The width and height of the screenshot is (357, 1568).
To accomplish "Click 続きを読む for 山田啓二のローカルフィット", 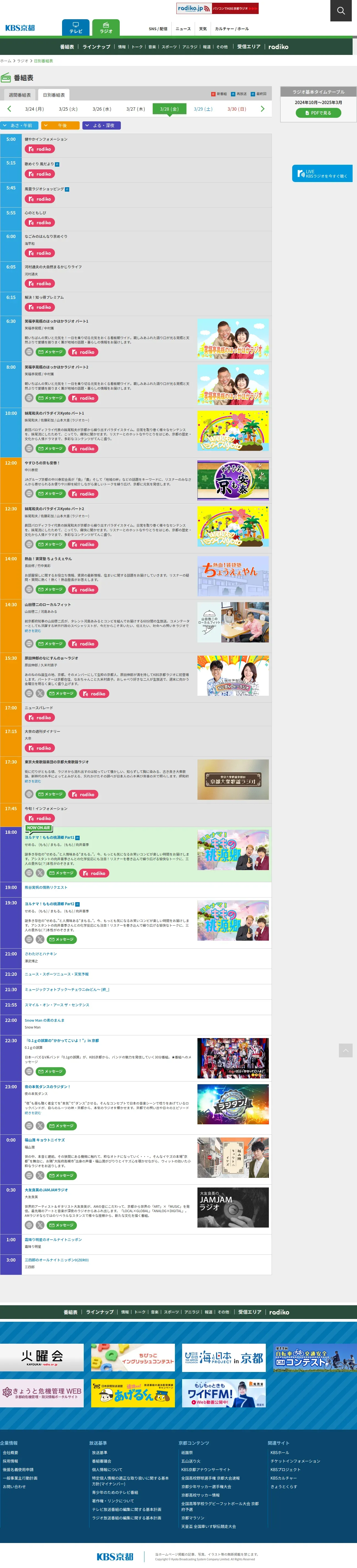I will tap(33, 631).
